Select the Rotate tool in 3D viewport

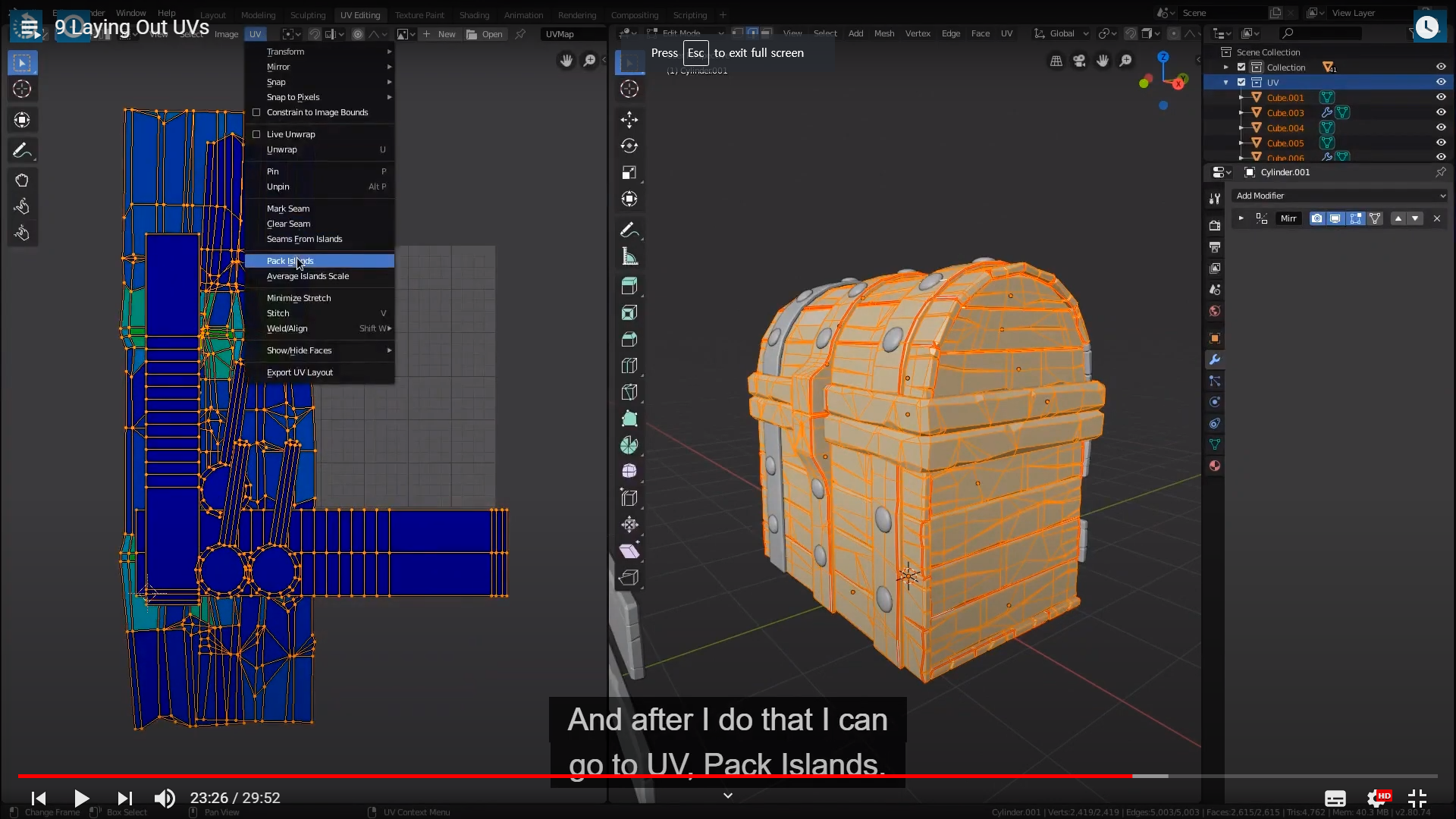coord(629,146)
